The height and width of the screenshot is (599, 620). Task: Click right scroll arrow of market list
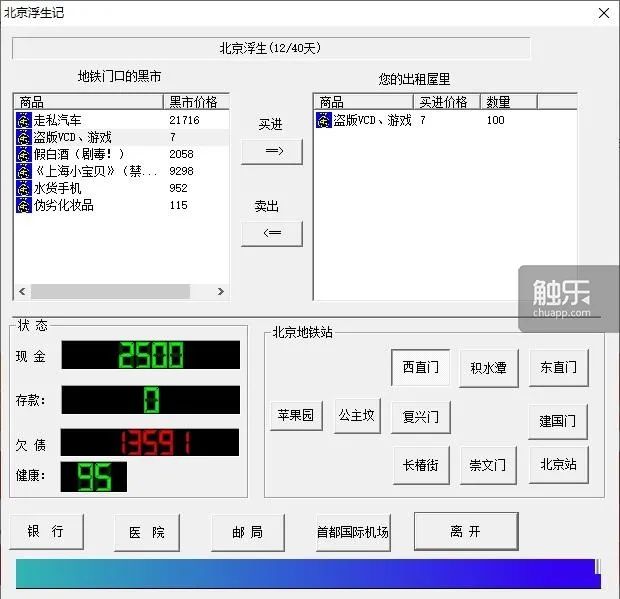(x=221, y=291)
